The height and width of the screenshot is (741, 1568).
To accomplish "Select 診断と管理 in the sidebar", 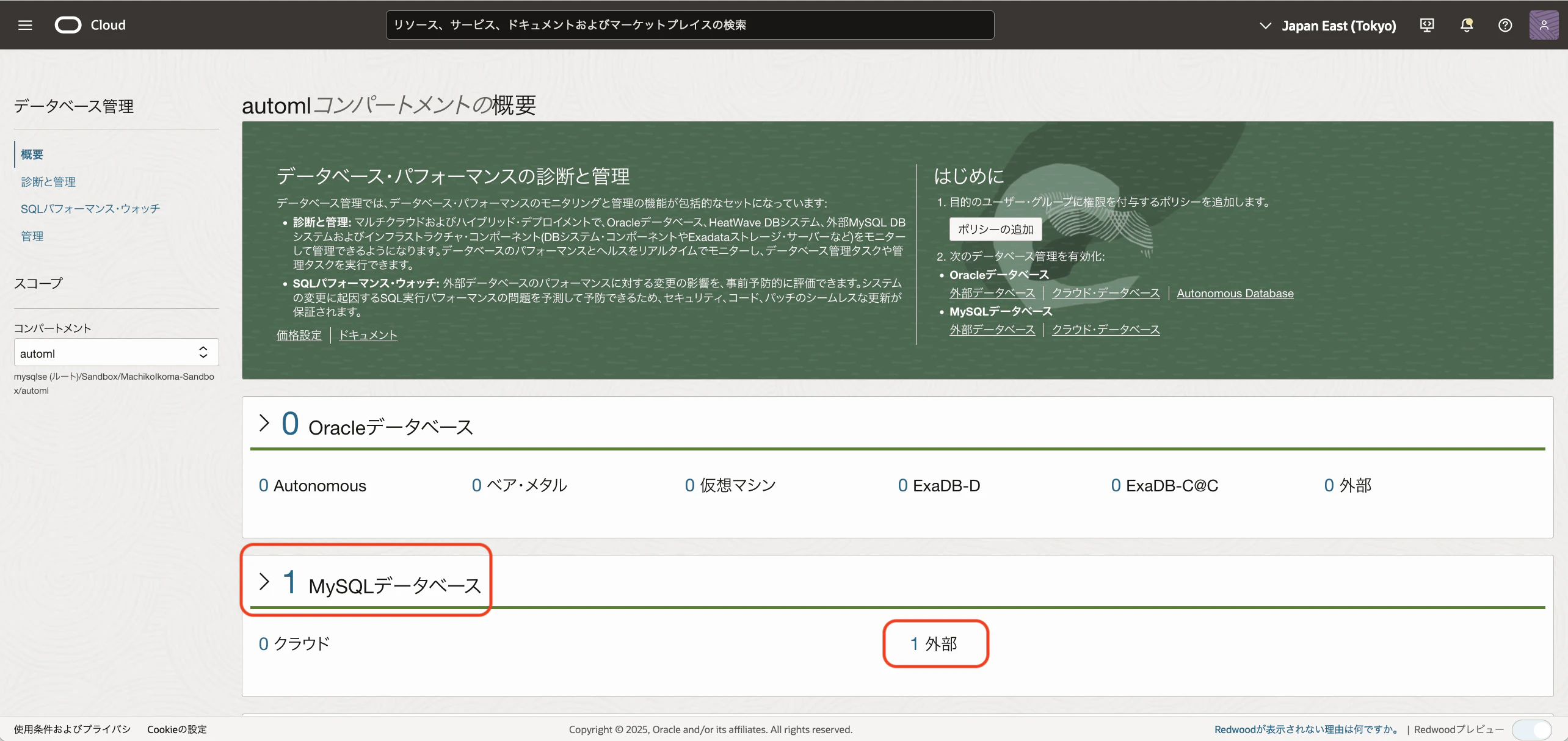I will (x=48, y=182).
